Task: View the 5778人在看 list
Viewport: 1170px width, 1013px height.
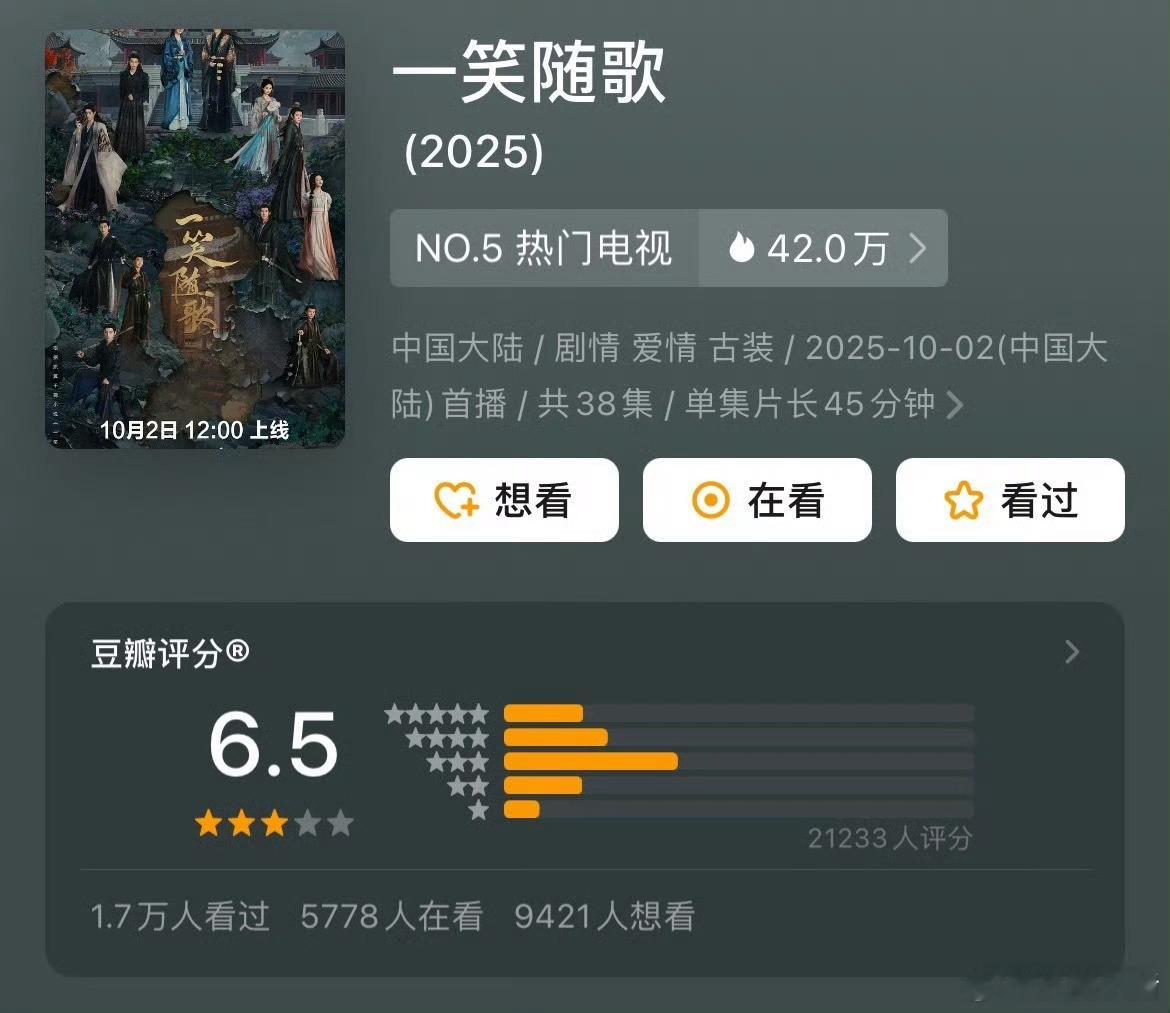Action: (392, 916)
